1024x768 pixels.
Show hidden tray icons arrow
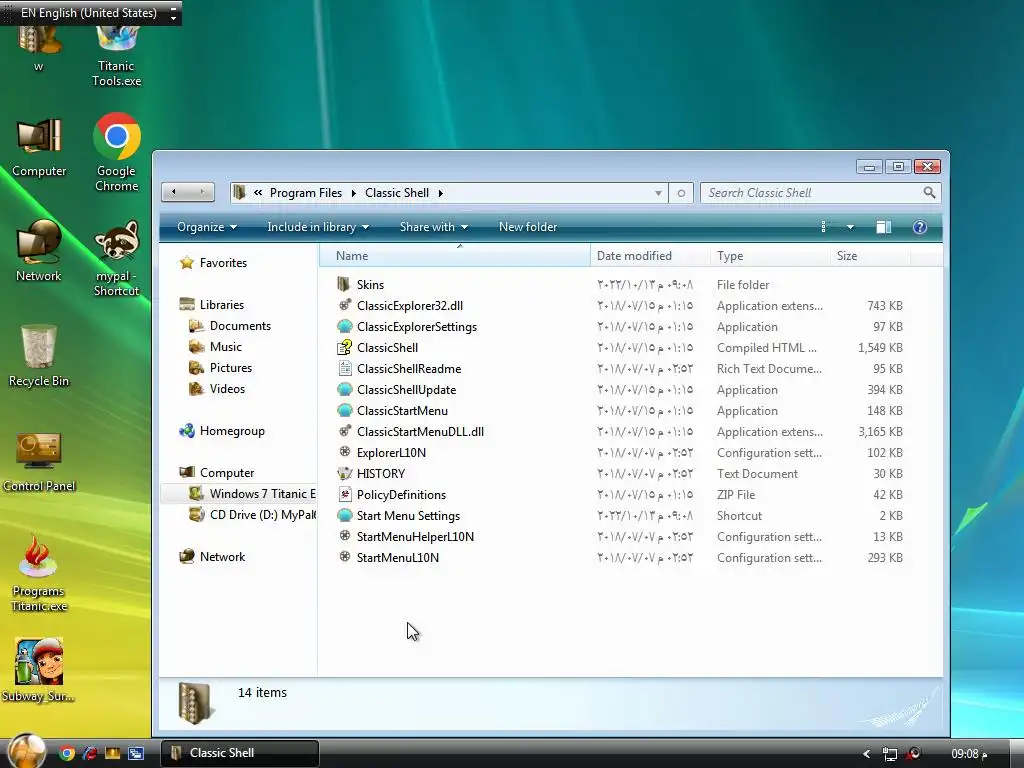click(867, 754)
